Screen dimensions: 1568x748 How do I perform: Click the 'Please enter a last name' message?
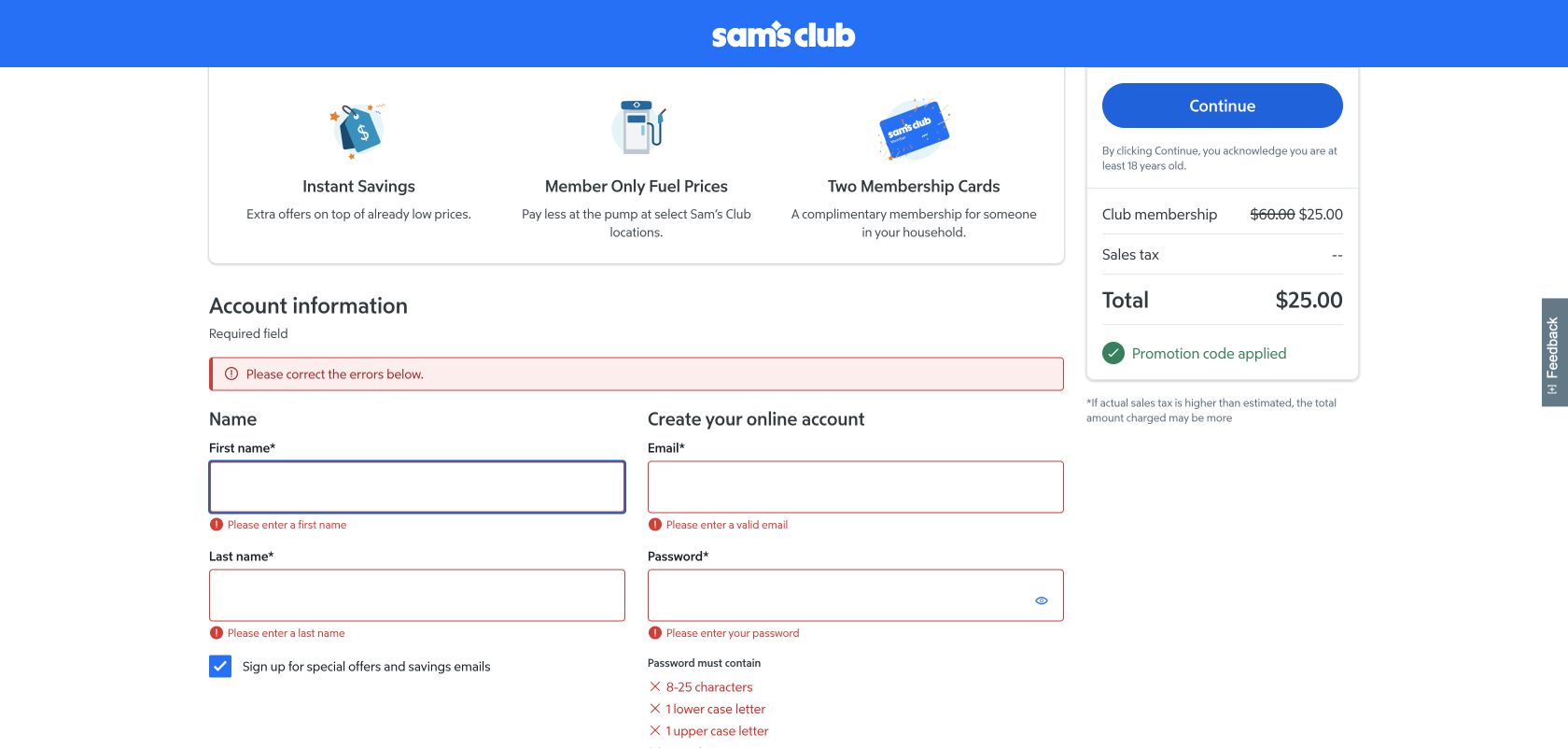point(286,633)
